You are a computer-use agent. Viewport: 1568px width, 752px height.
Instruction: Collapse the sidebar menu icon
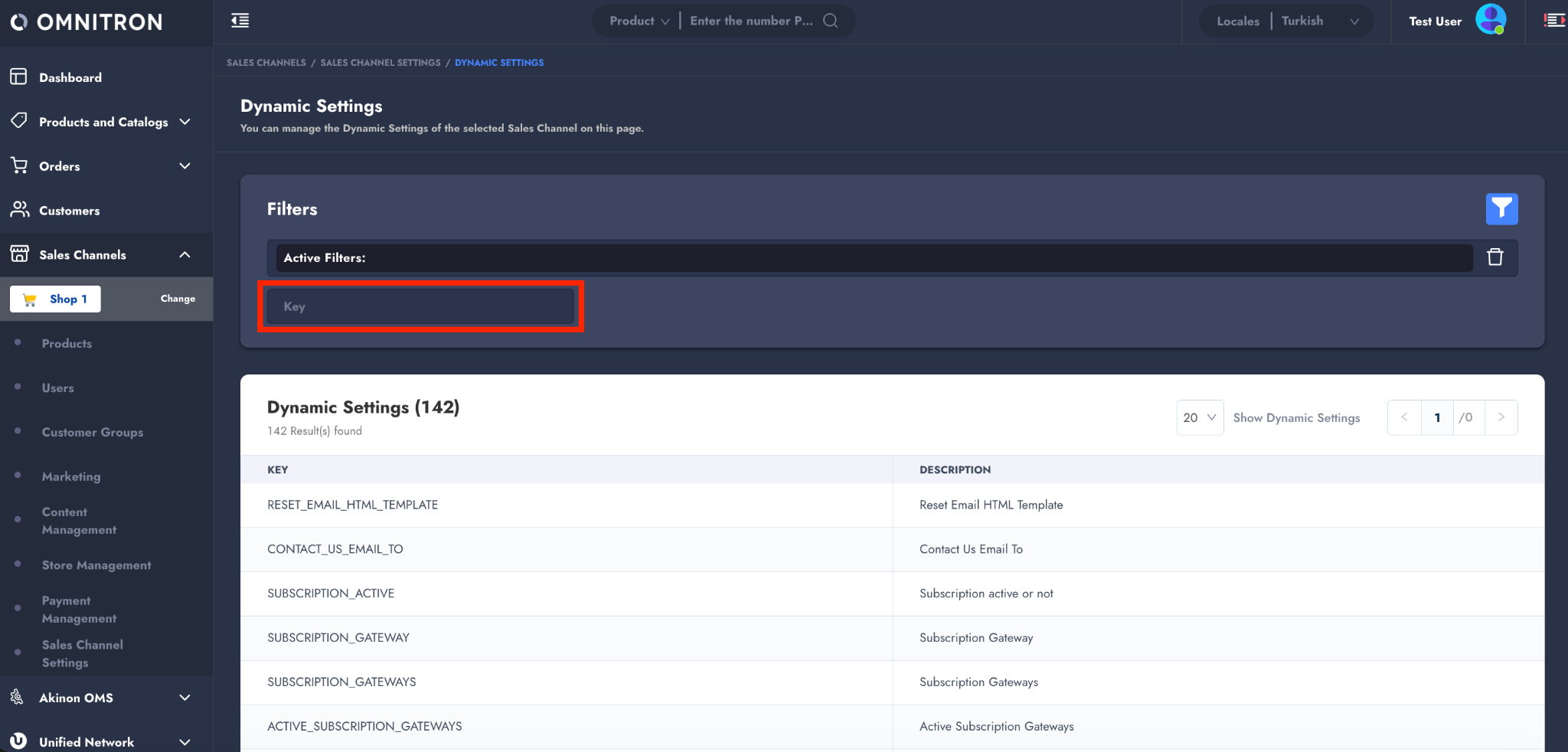pyautogui.click(x=240, y=21)
